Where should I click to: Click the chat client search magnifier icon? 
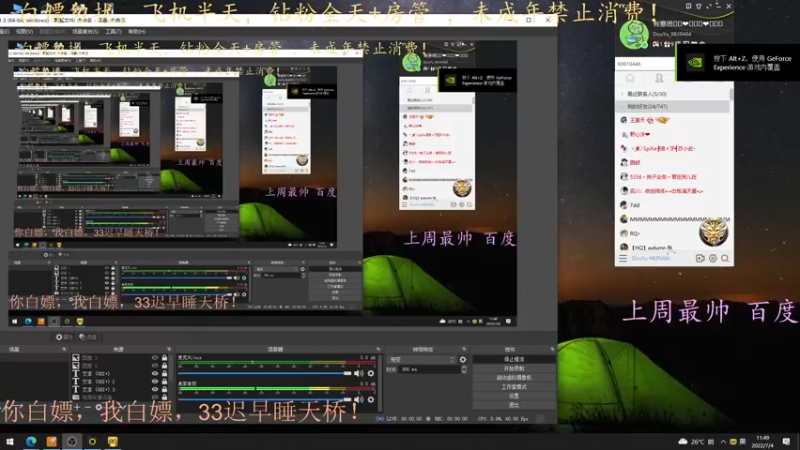point(725,259)
